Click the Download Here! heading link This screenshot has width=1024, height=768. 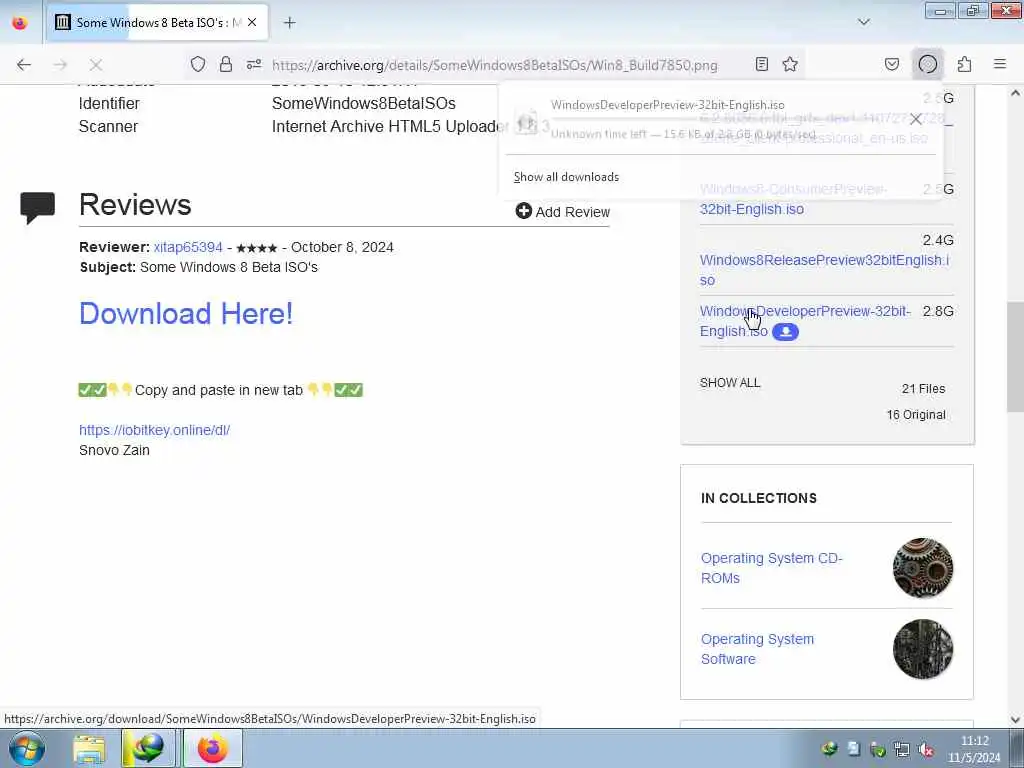click(186, 313)
